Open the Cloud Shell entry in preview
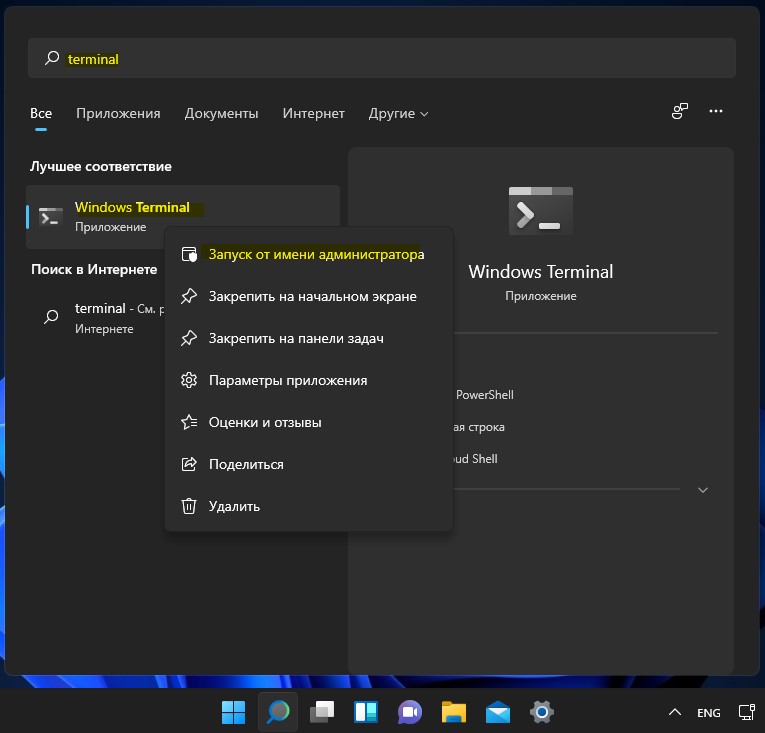Screen dimensions: 765x733 pos(475,459)
